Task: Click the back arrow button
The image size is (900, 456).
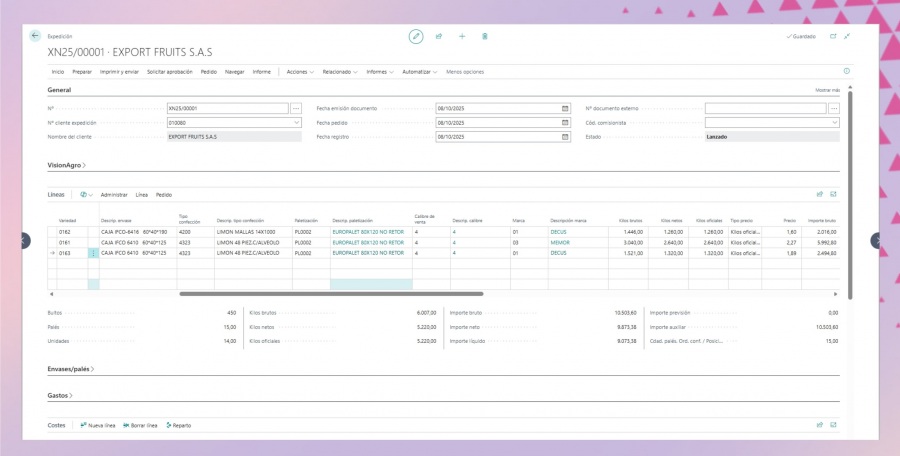Action: [x=35, y=35]
